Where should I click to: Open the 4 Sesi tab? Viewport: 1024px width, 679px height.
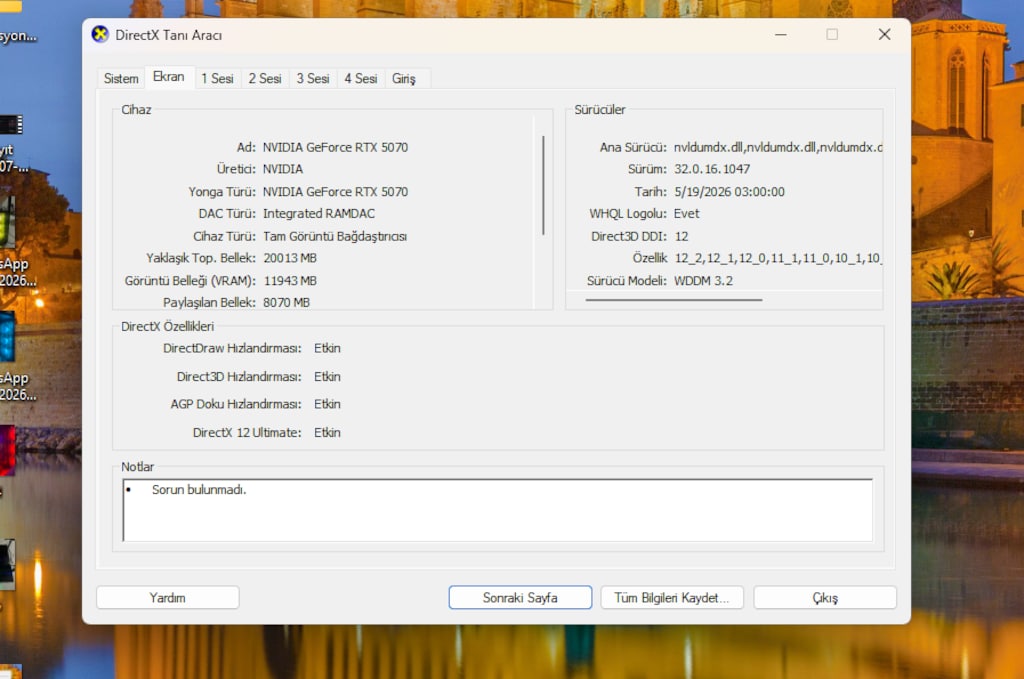[x=360, y=78]
